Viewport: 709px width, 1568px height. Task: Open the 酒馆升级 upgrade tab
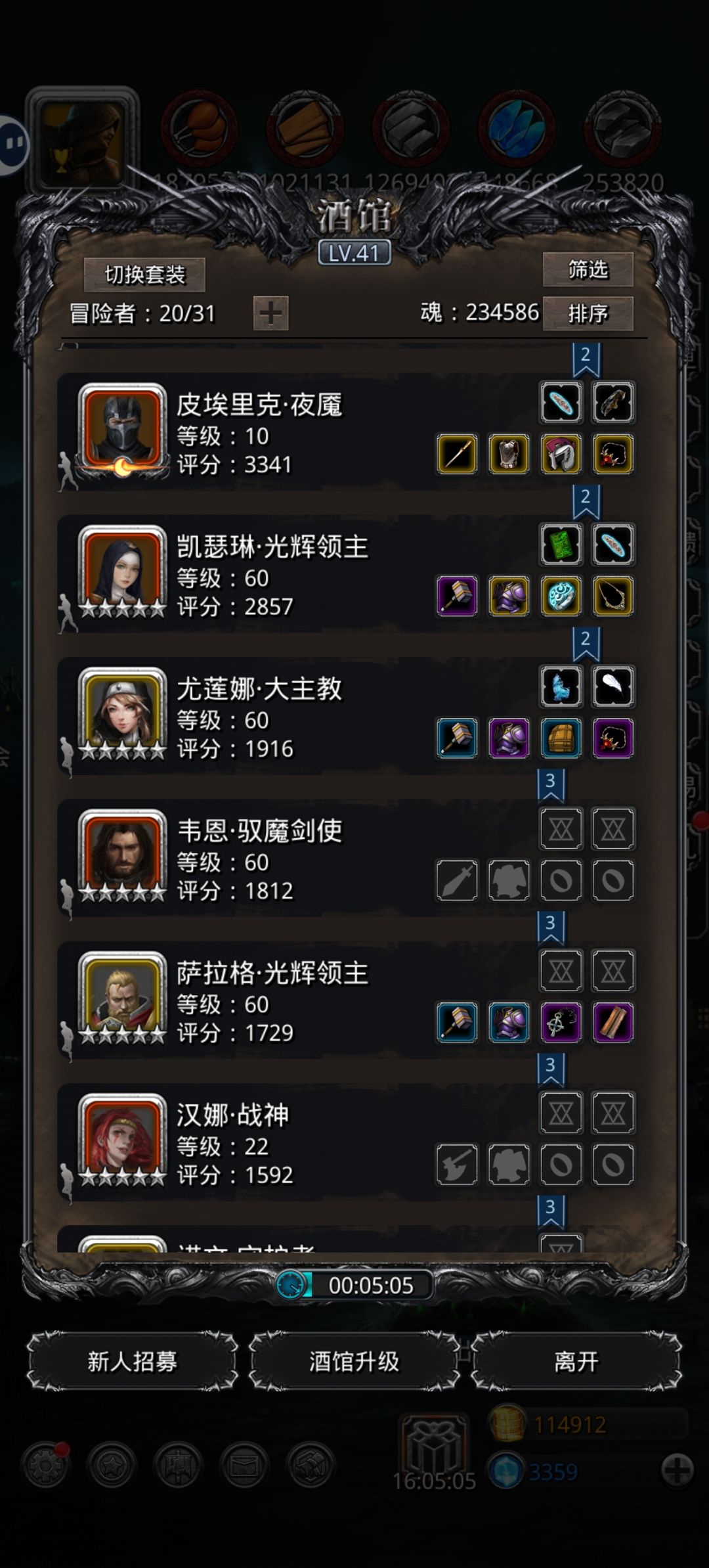click(x=354, y=1362)
